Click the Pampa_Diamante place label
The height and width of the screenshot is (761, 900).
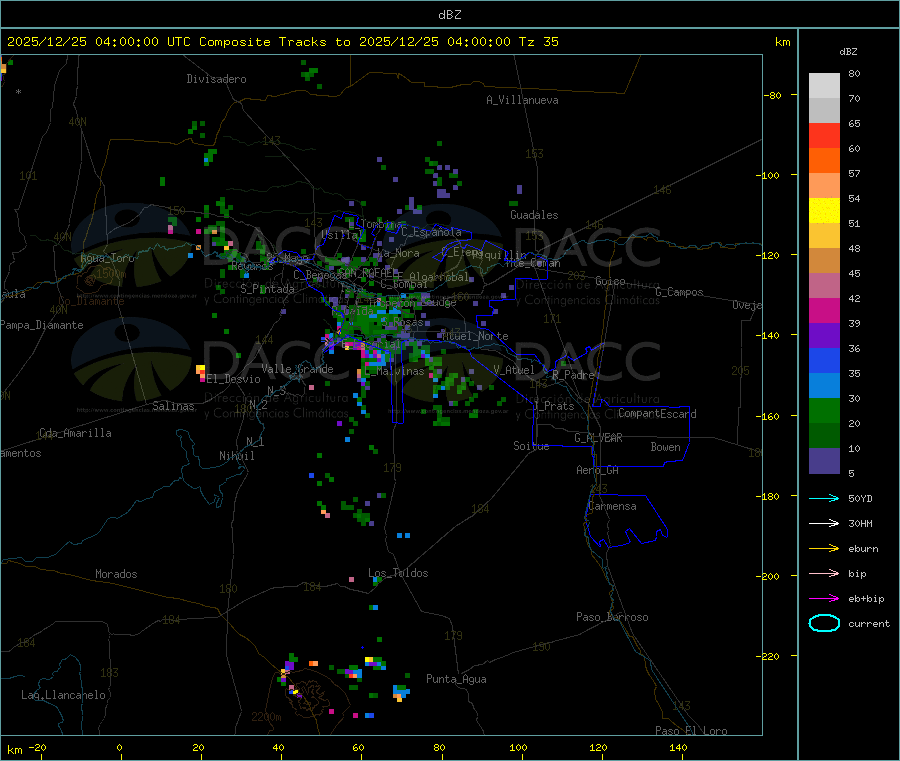tap(41, 325)
